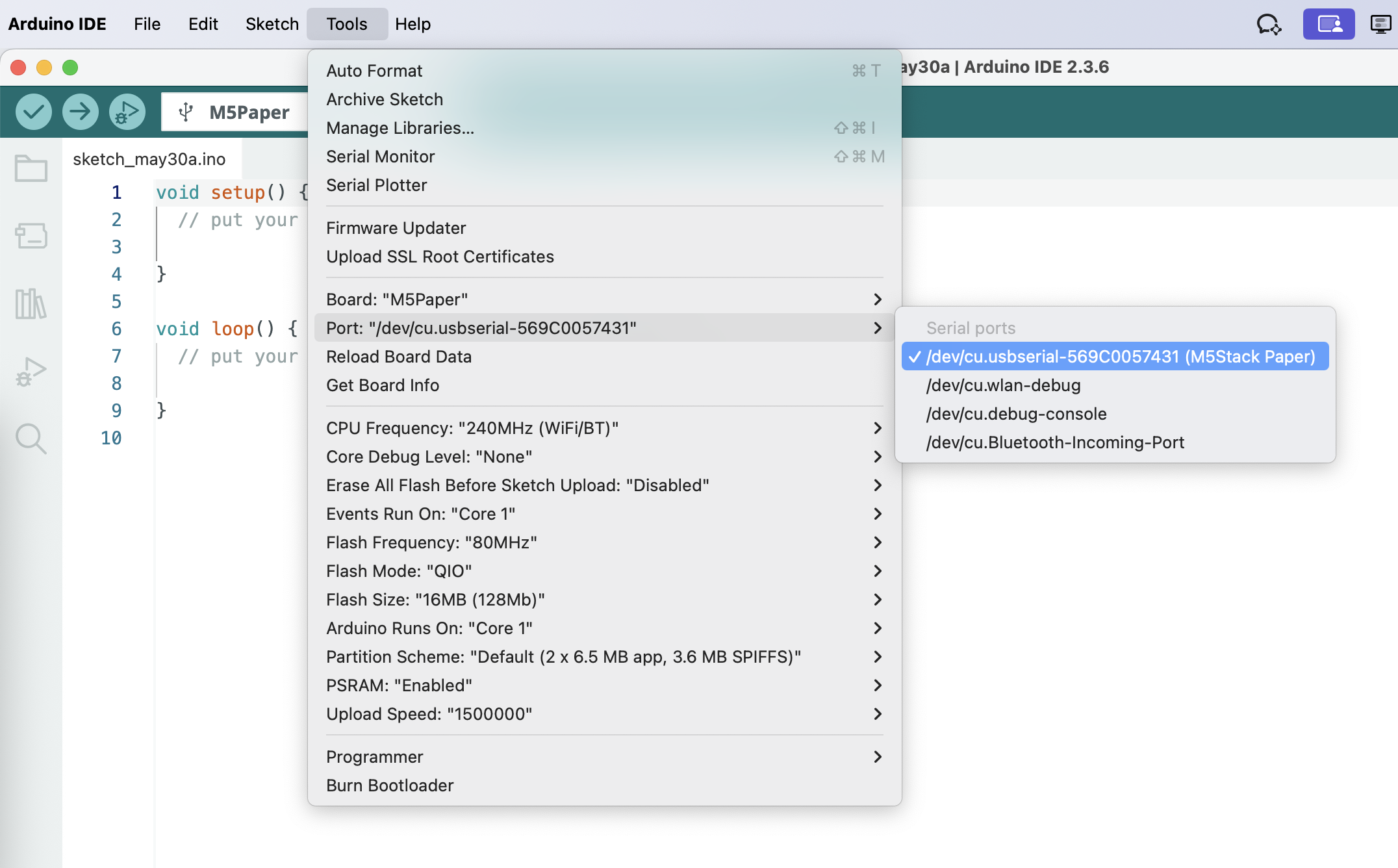The image size is (1398, 868).
Task: Click line 1 with void setup()
Action: click(232, 192)
